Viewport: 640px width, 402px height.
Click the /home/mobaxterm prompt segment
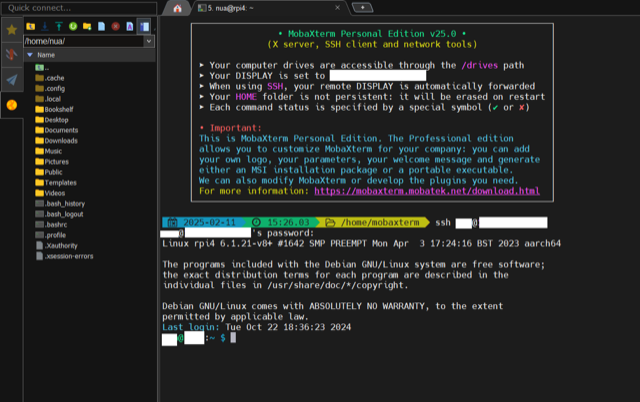point(375,222)
